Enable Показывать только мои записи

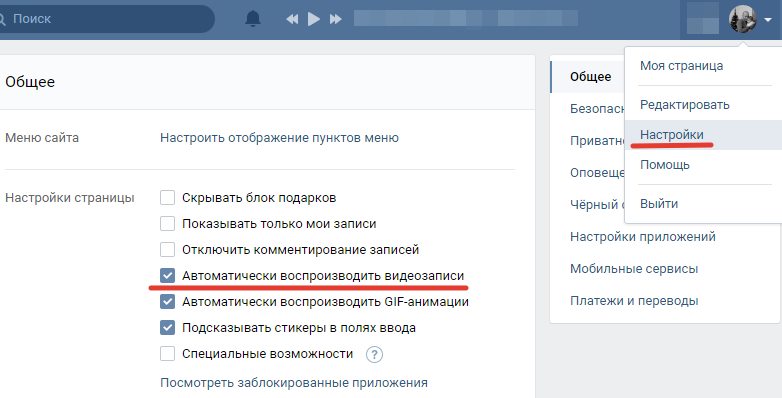(168, 223)
